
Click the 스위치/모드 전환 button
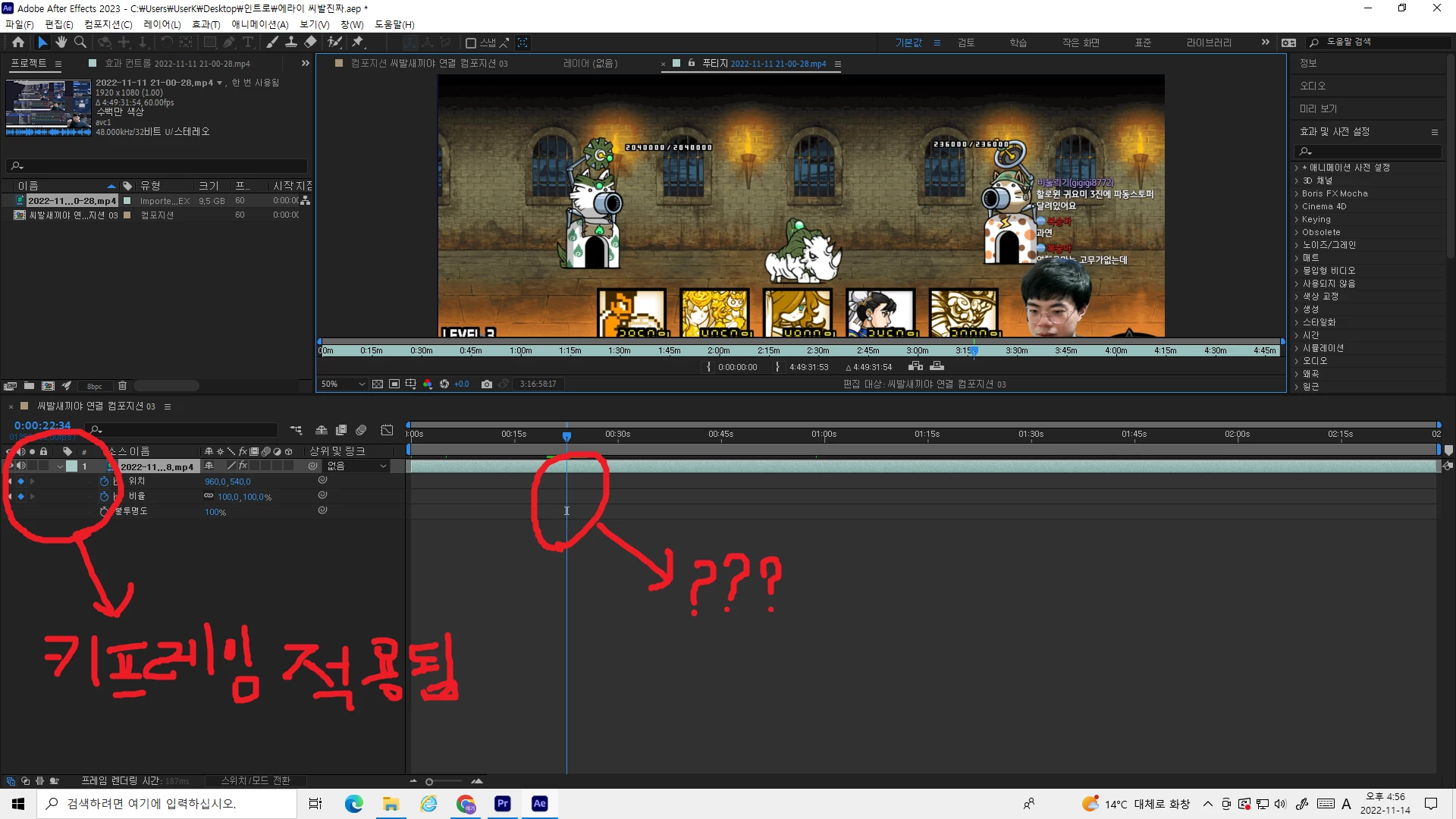click(x=256, y=780)
